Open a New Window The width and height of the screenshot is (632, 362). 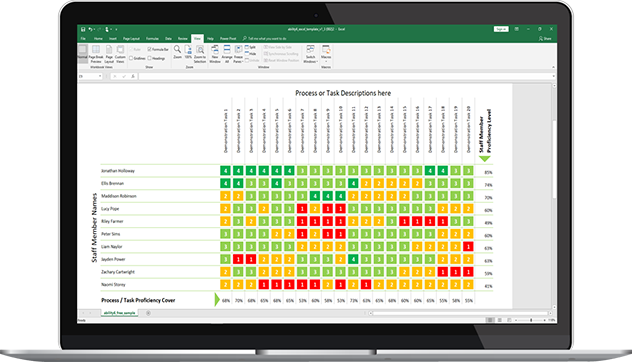coord(215,54)
